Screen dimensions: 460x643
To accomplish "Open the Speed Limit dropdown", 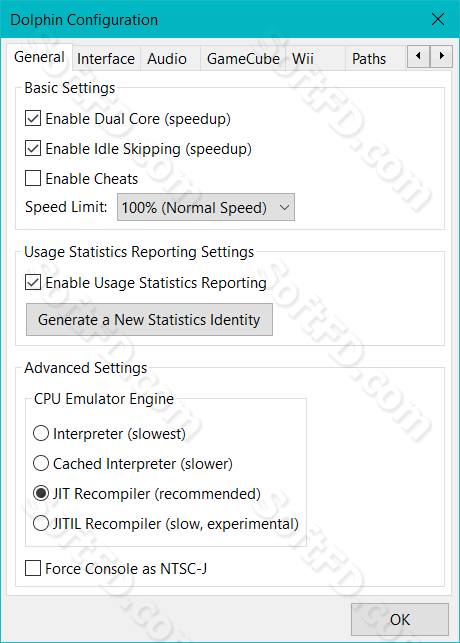I will click(206, 207).
